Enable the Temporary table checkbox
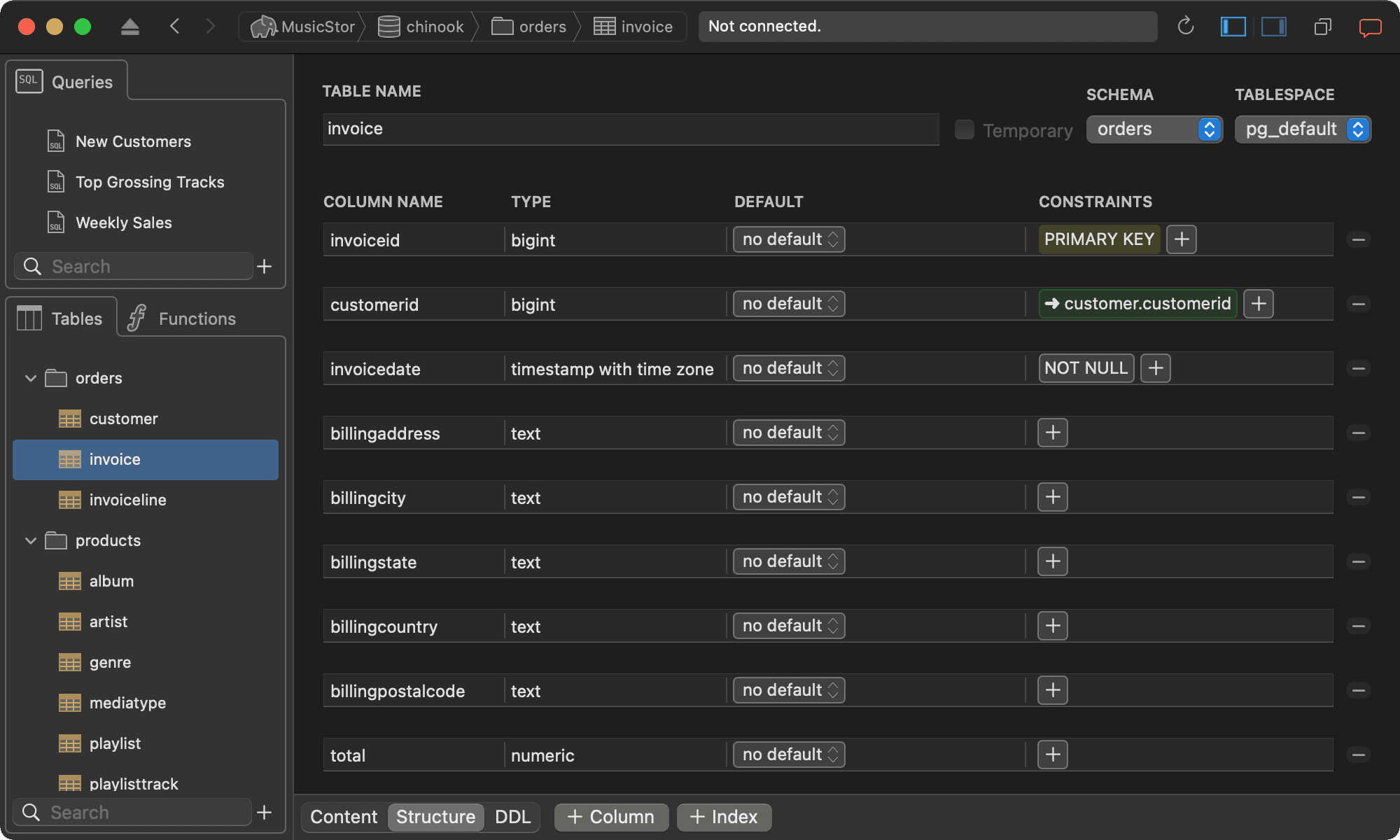The image size is (1400, 840). [x=964, y=129]
